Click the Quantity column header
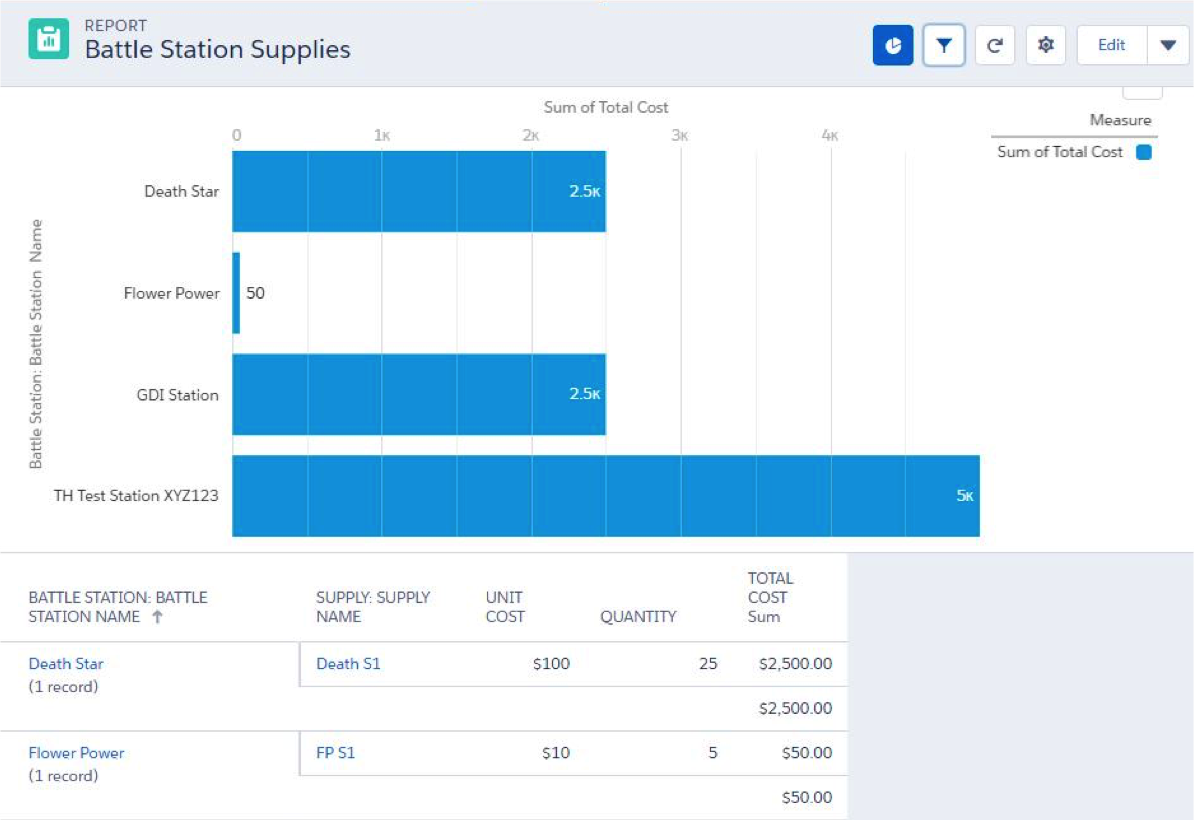 (638, 617)
